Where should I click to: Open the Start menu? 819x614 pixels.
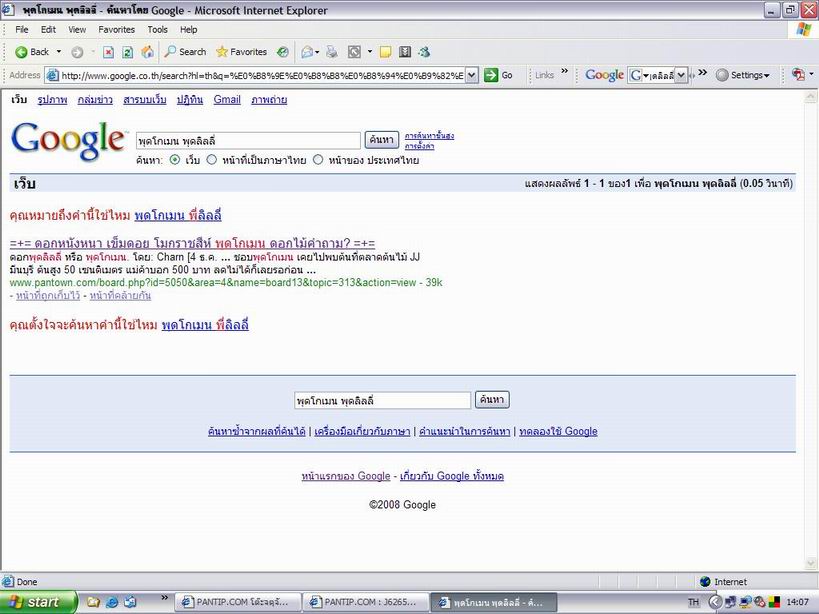click(39, 602)
